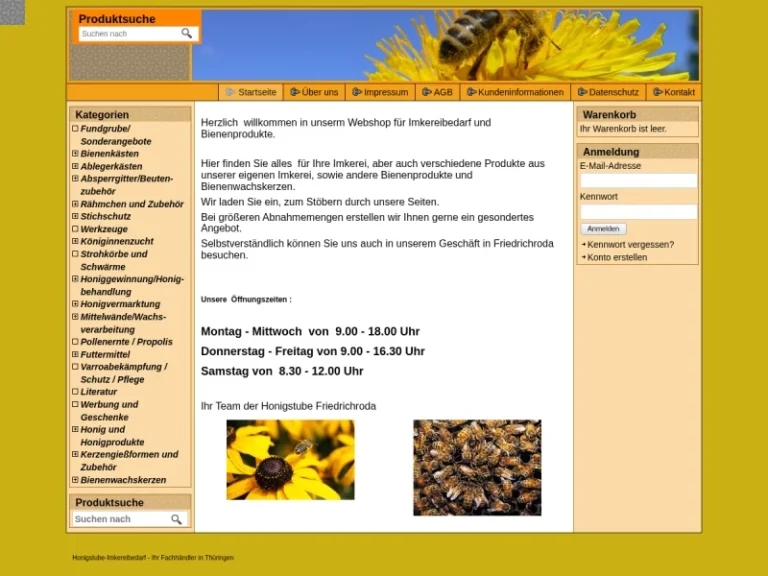This screenshot has height=576, width=768.
Task: Click the magnifier icon in top Produktsuche
Action: (x=187, y=33)
